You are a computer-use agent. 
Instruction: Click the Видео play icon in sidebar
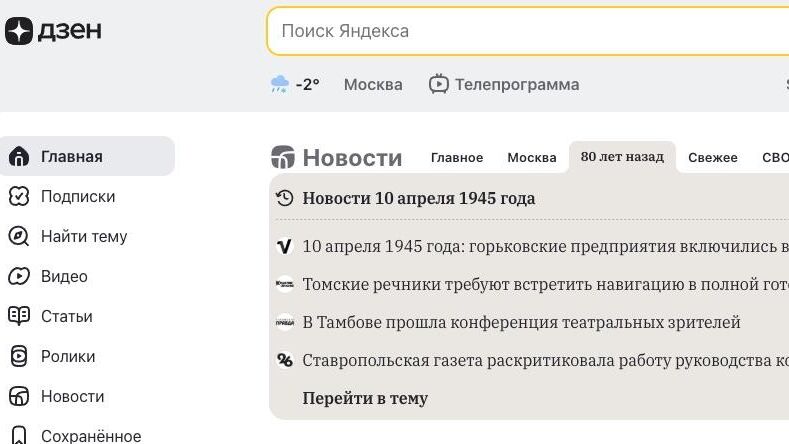coord(19,276)
